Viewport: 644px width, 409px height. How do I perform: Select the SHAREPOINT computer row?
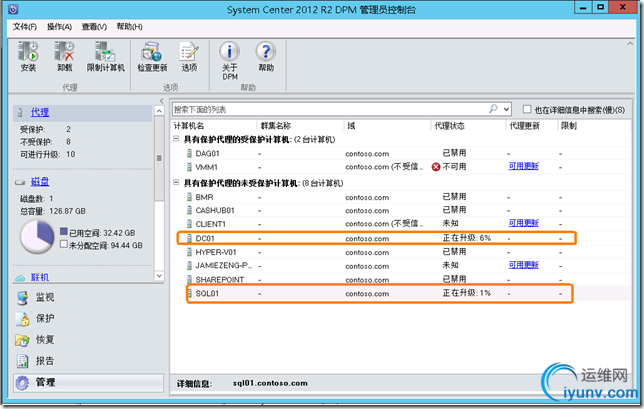point(401,280)
